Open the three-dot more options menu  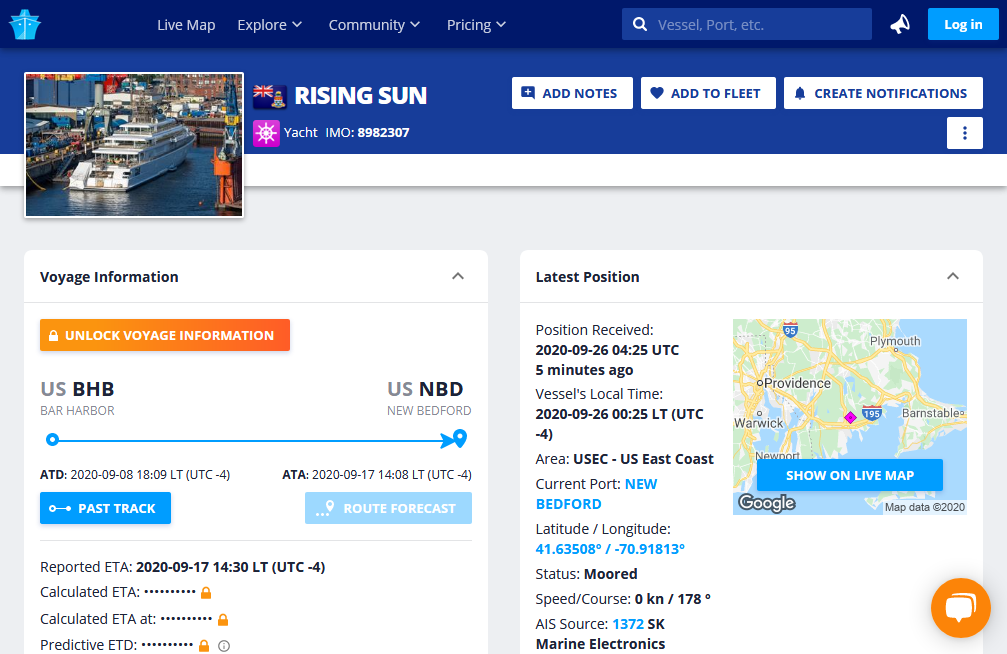965,133
